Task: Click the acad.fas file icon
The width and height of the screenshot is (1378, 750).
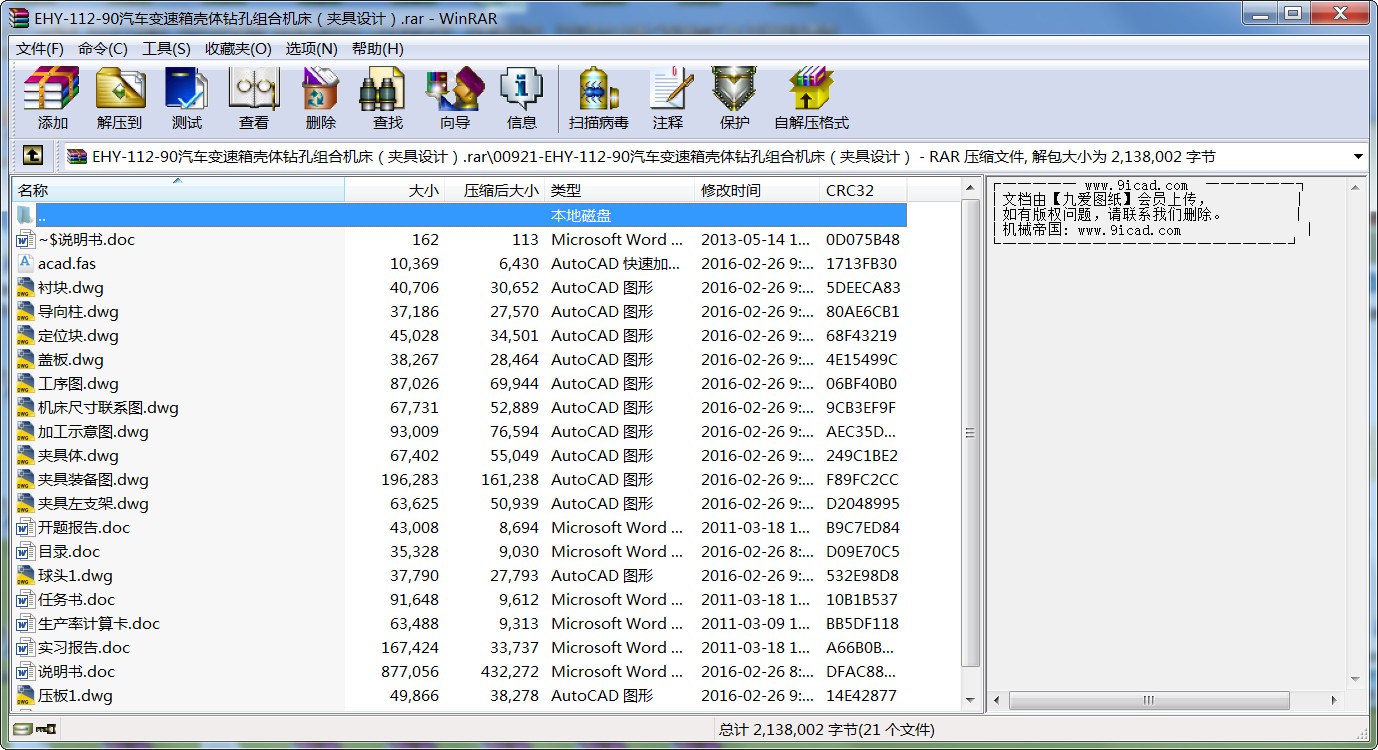Action: click(26, 263)
